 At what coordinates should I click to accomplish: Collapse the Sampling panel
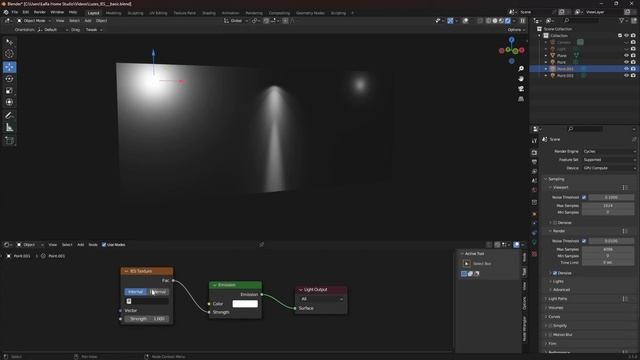556,179
